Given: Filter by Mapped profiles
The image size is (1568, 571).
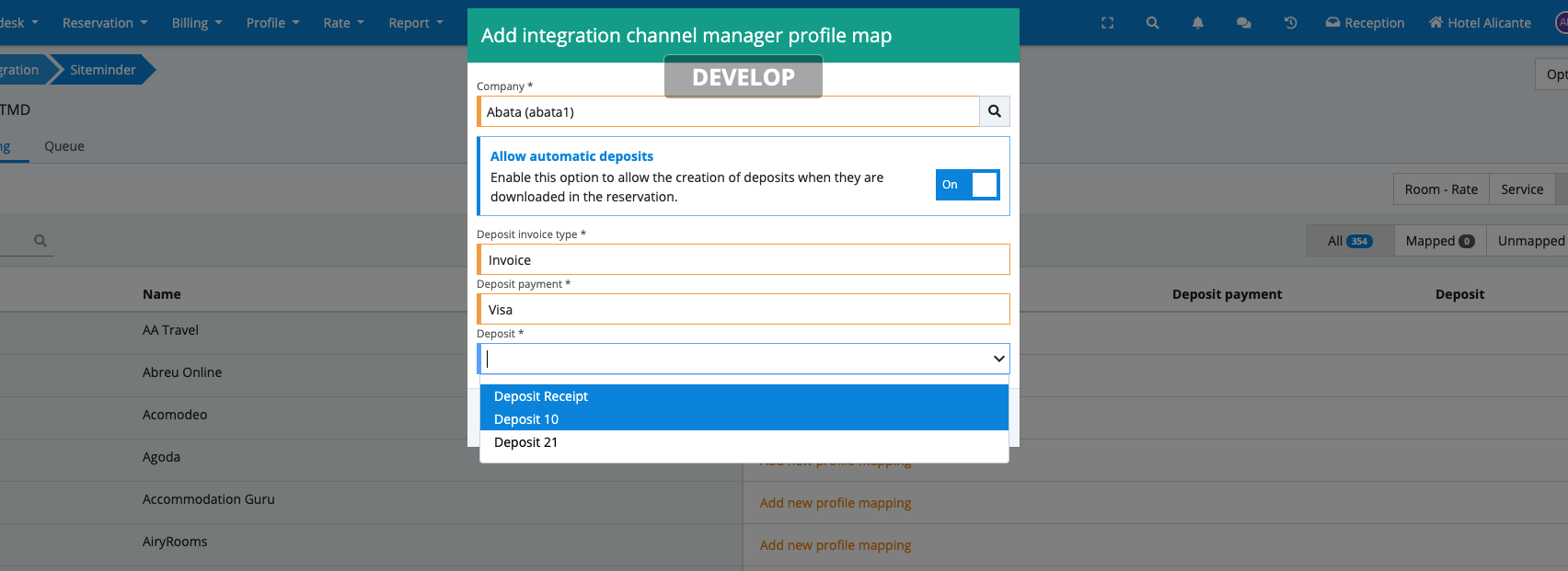Looking at the screenshot, I should (x=1439, y=241).
